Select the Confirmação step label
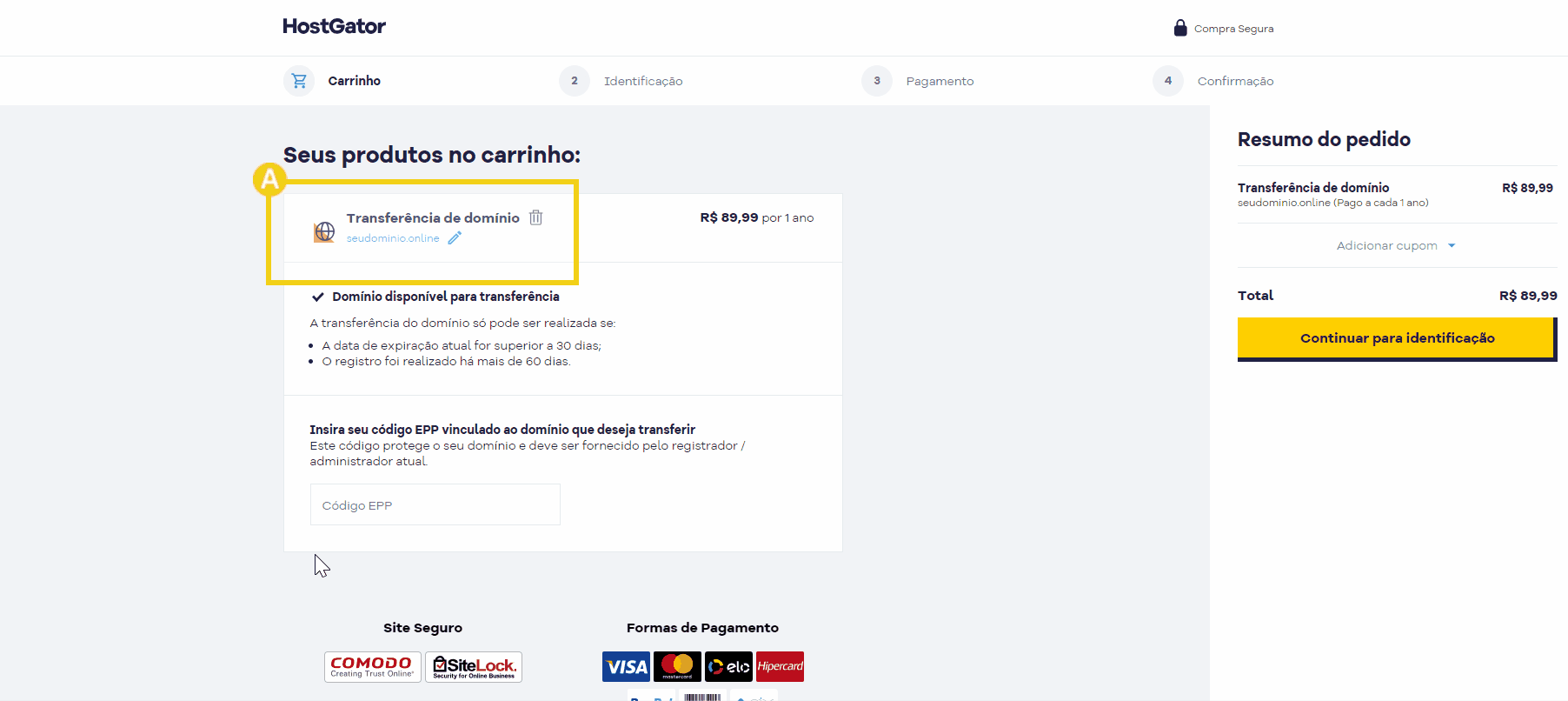 [x=1235, y=81]
